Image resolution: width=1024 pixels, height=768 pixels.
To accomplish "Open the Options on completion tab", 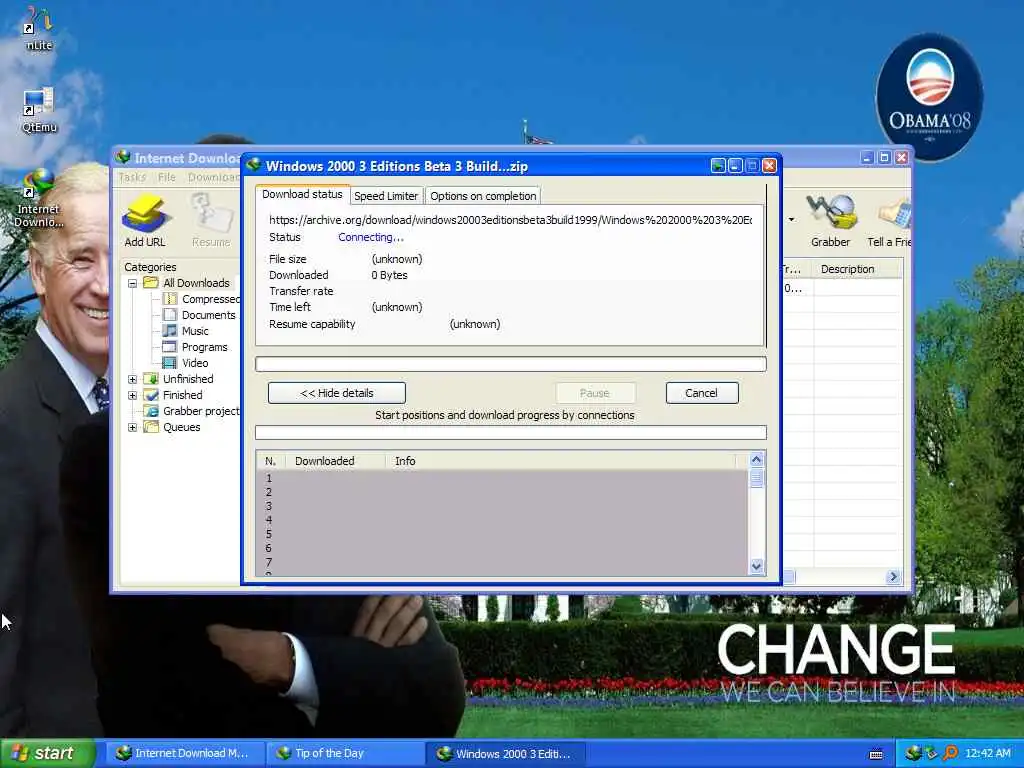I will pos(483,196).
